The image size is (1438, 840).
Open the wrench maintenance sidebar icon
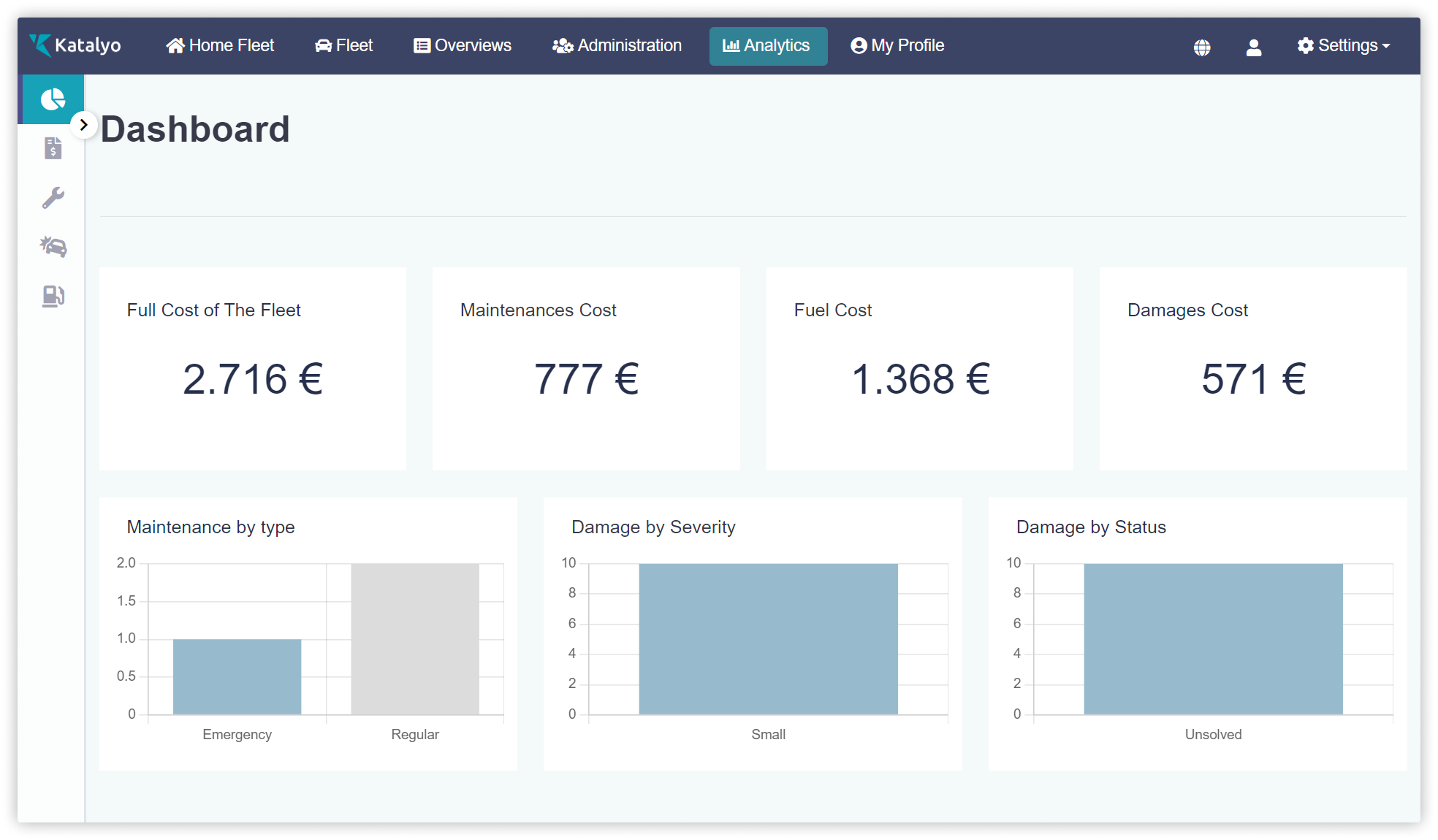(x=53, y=197)
